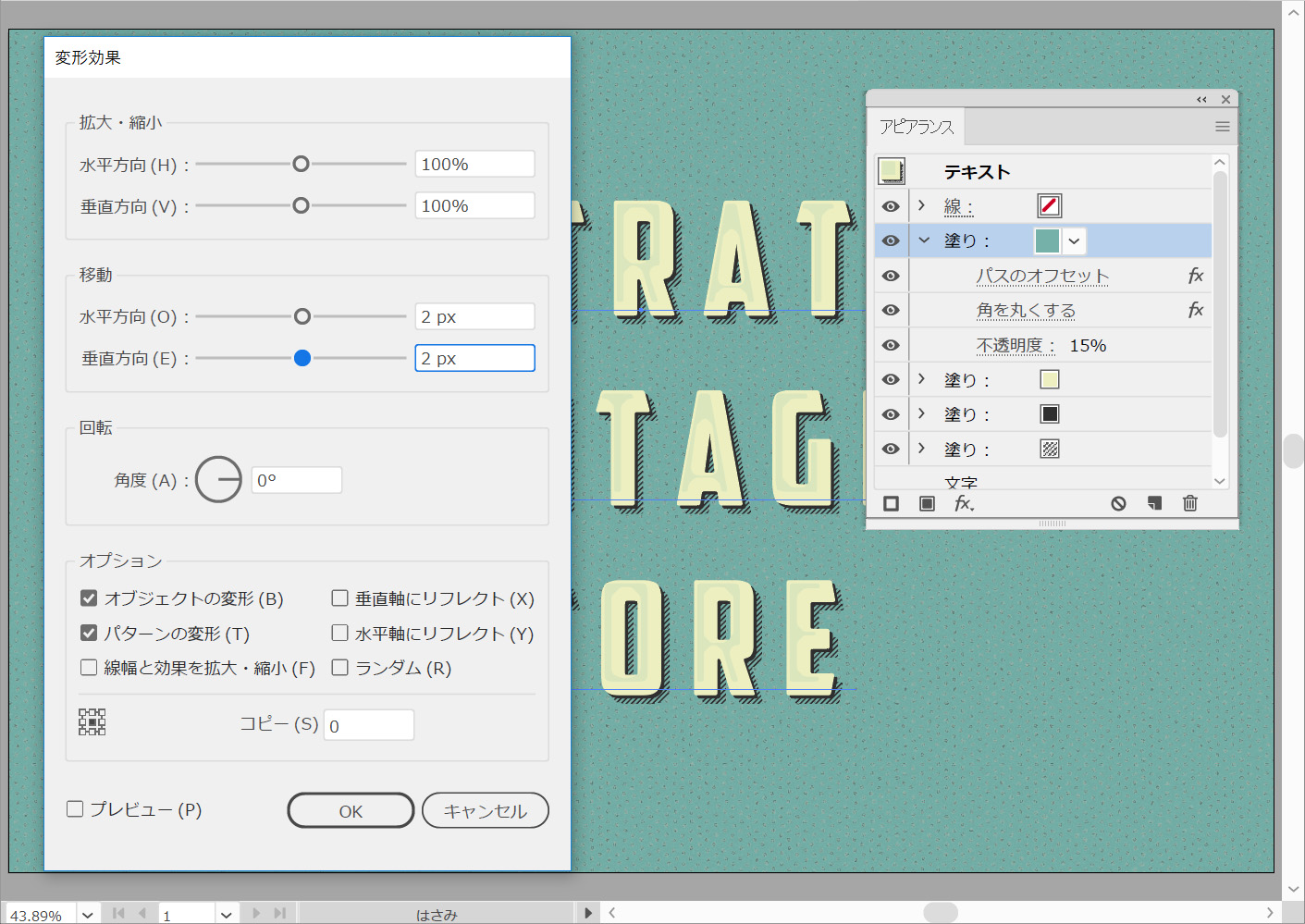Image resolution: width=1305 pixels, height=924 pixels.
Task: Click the reference point grid icon
Action: (92, 722)
